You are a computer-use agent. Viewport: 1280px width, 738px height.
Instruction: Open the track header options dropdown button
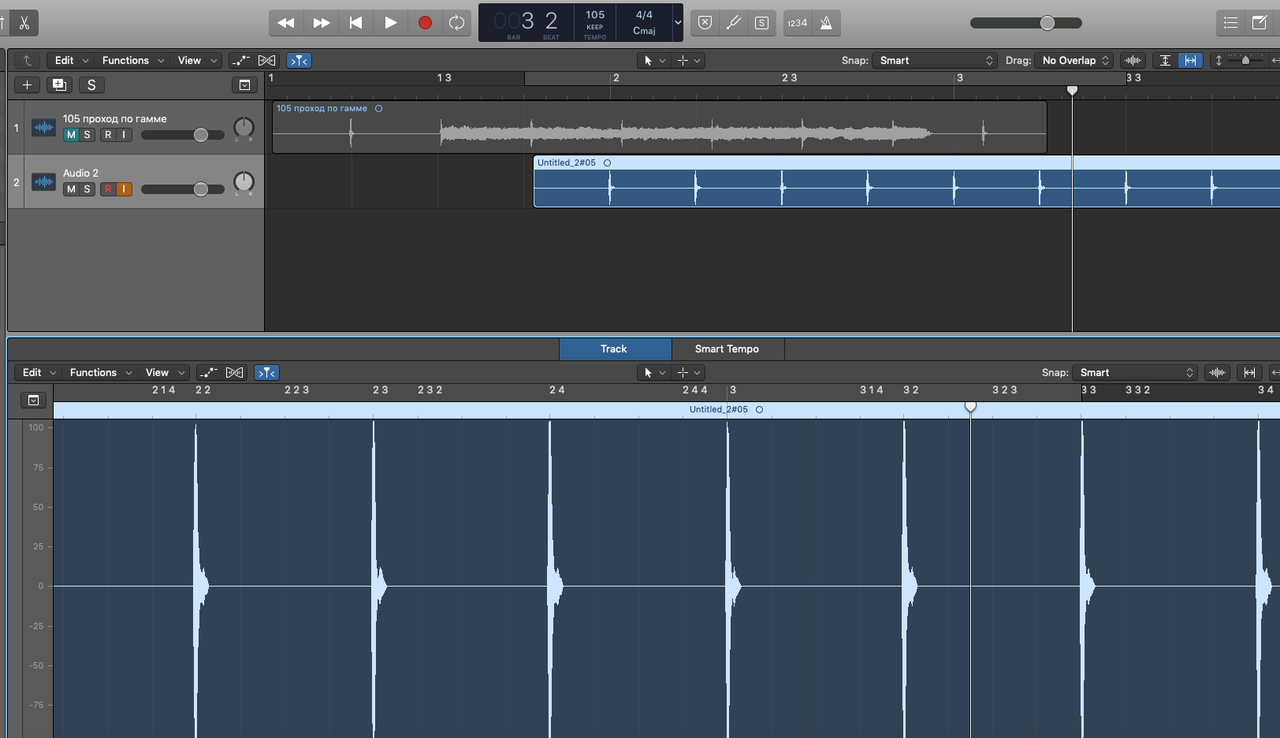pos(243,86)
